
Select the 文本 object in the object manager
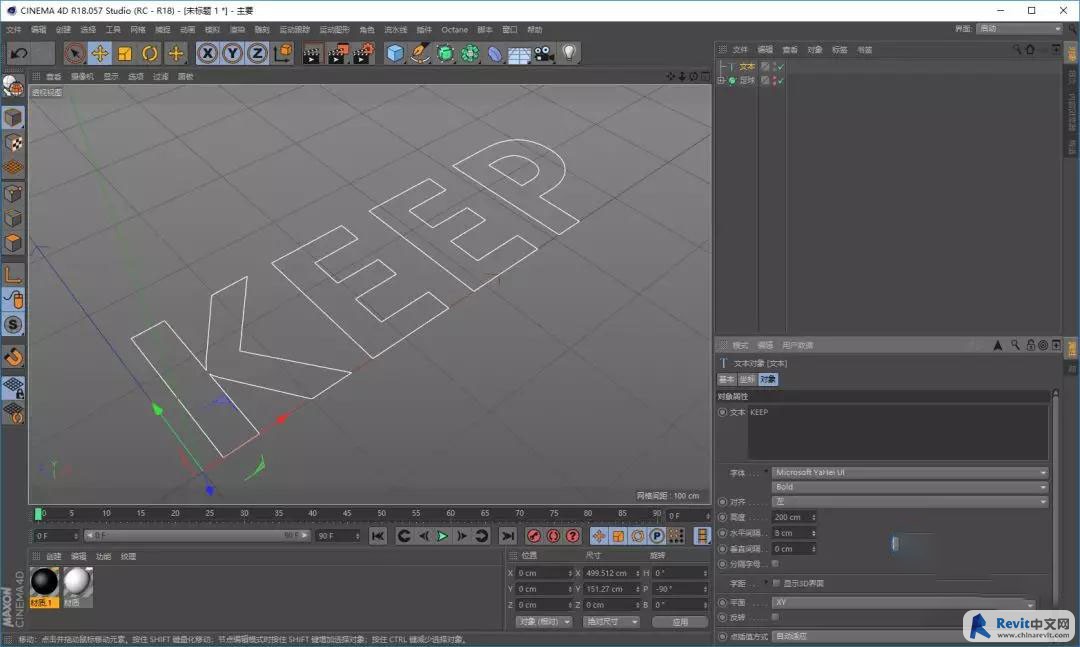point(747,67)
